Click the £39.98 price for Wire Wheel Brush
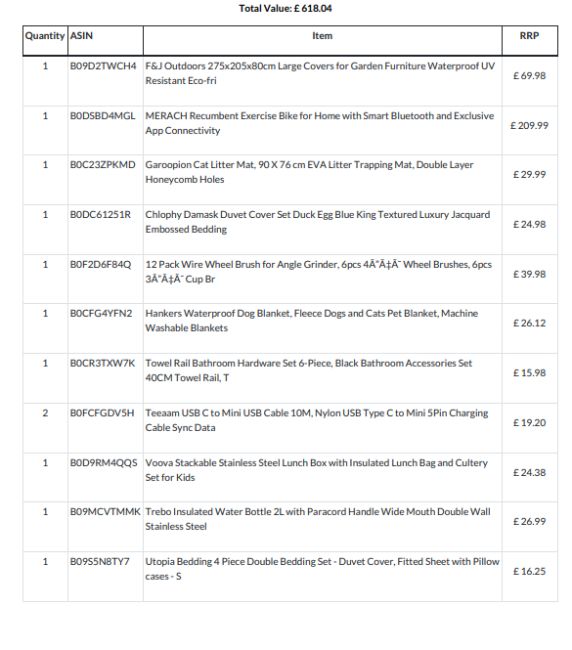Viewport: 572px width, 650px height. point(529,274)
